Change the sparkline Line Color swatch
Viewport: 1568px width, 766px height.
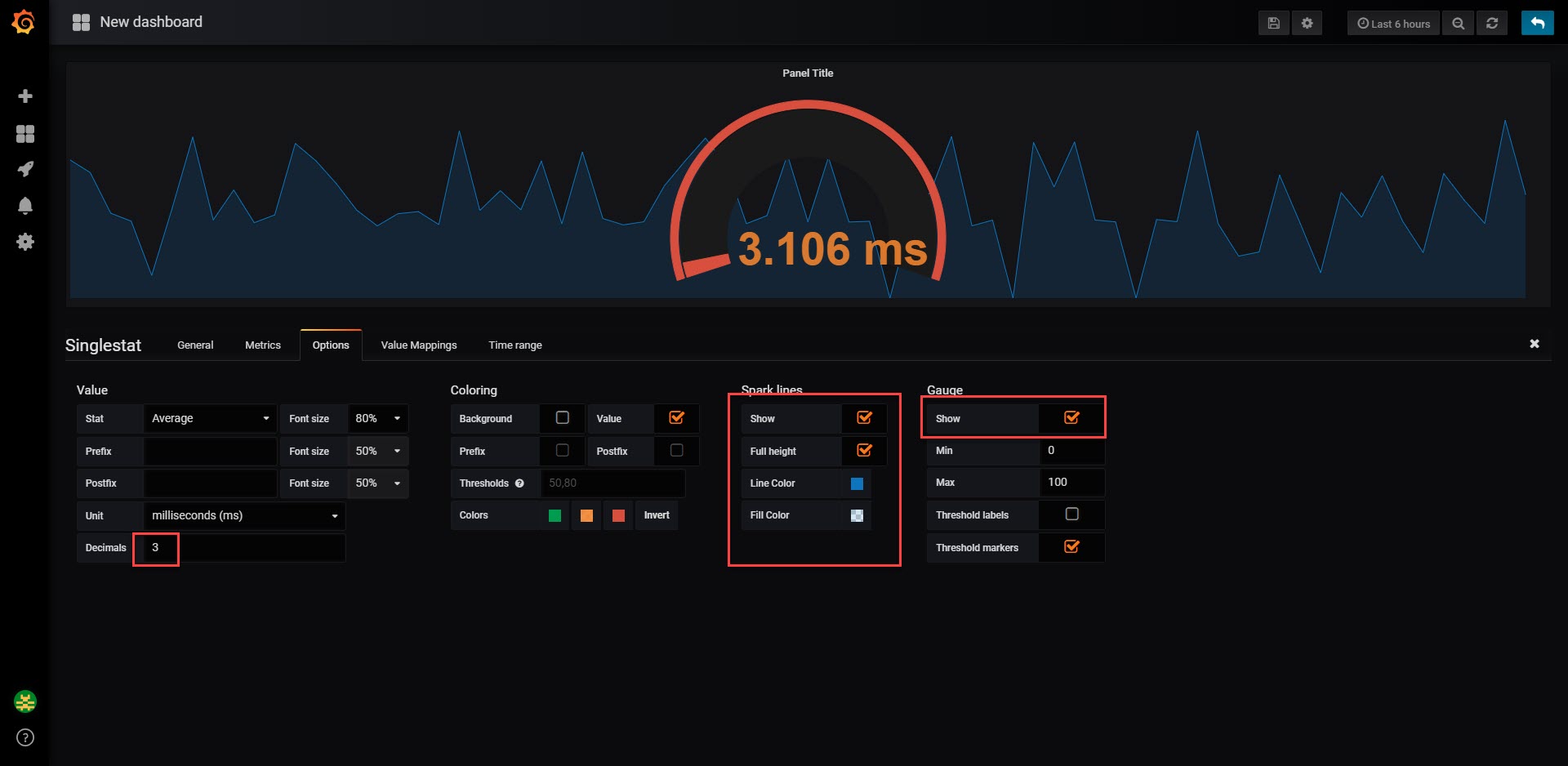click(x=857, y=483)
